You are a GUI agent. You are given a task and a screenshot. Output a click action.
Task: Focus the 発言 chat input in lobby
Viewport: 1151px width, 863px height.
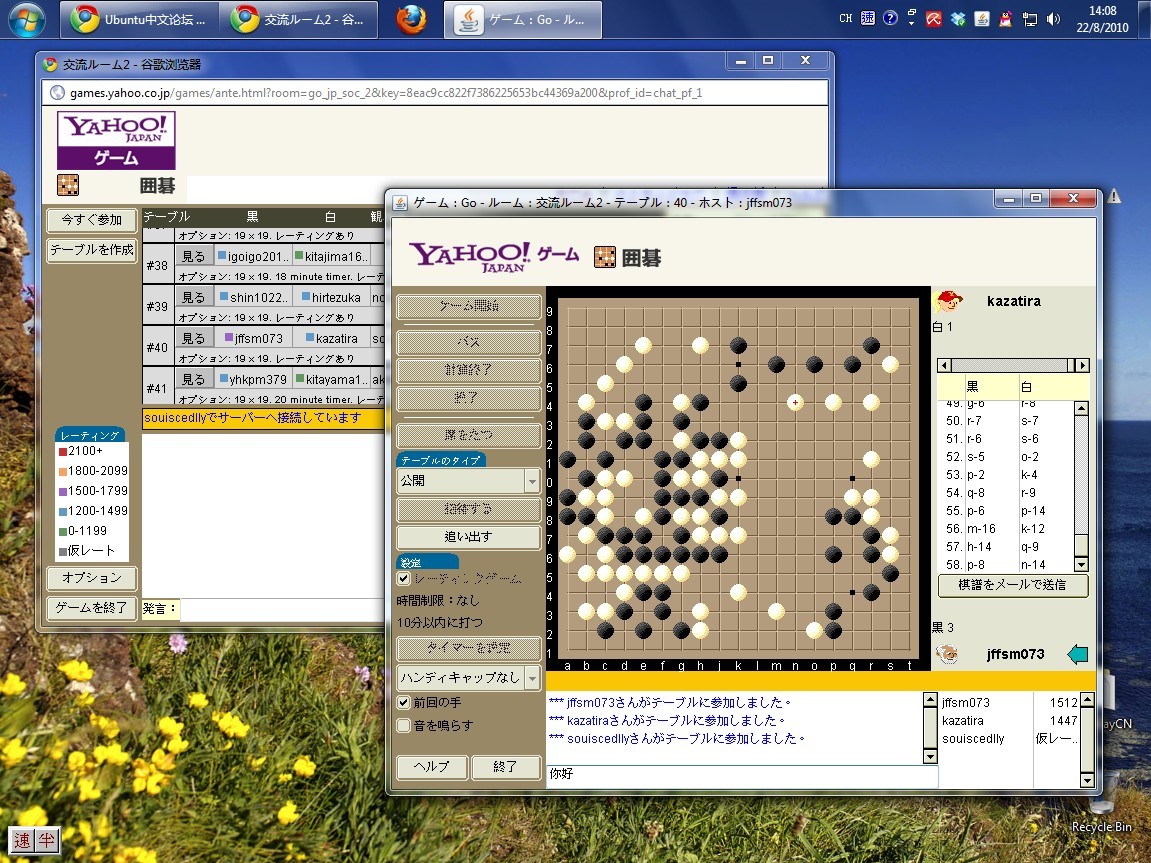click(282, 609)
